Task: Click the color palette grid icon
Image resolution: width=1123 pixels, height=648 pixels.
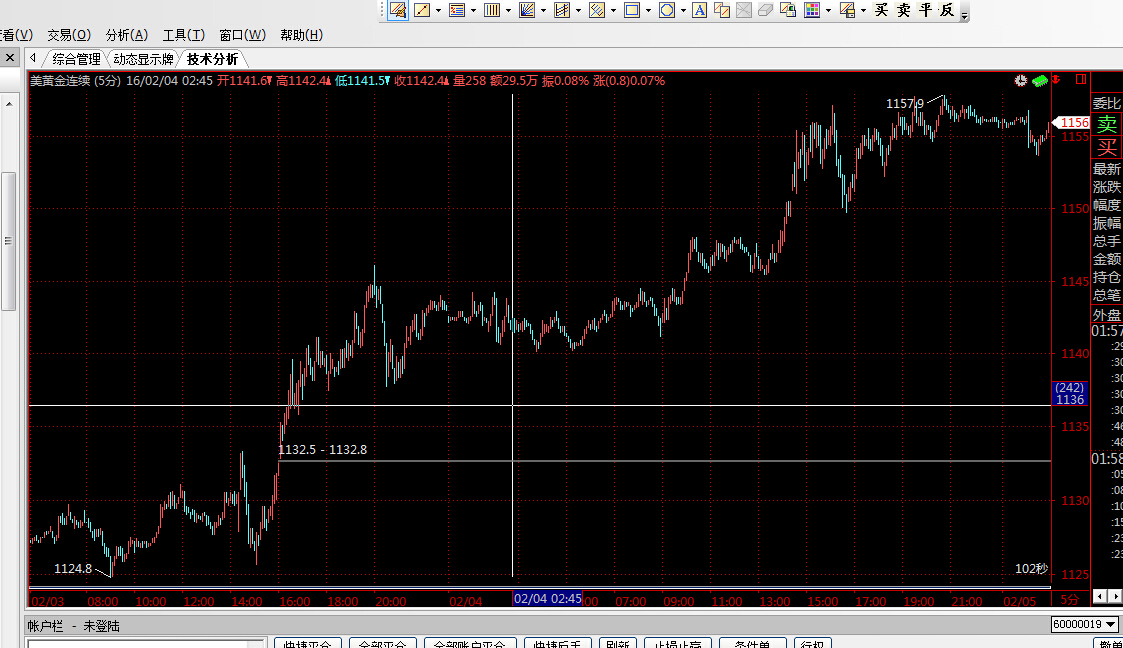Action: pos(812,11)
